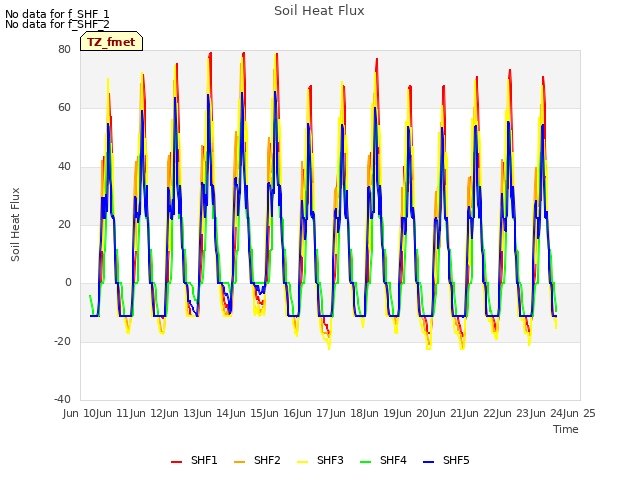Click the Jun 24 x-axis tick label
Viewport: 640px width, 480px height.
547,413
